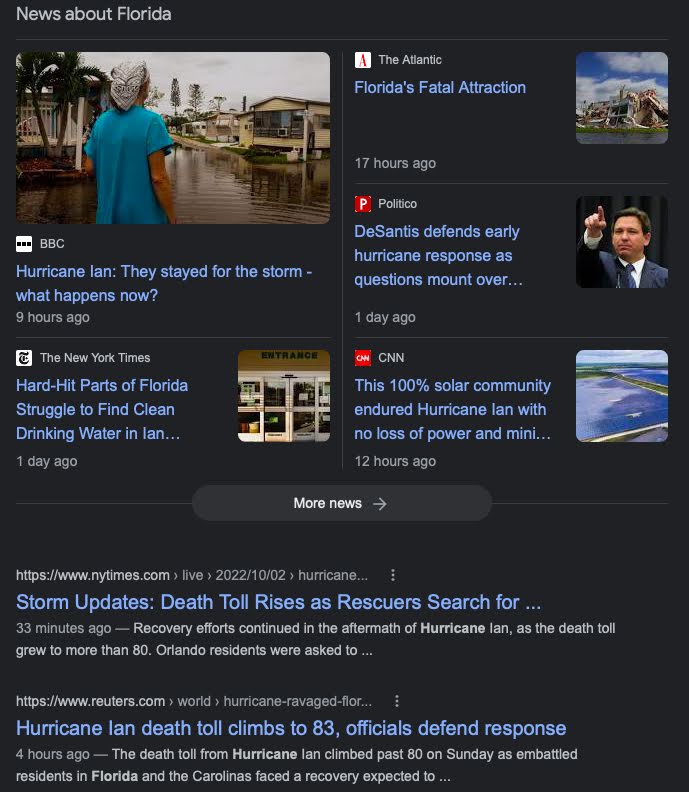Click the reuters.com URL breadcrumb
Screen dimensions: 689x792
[x=194, y=701]
